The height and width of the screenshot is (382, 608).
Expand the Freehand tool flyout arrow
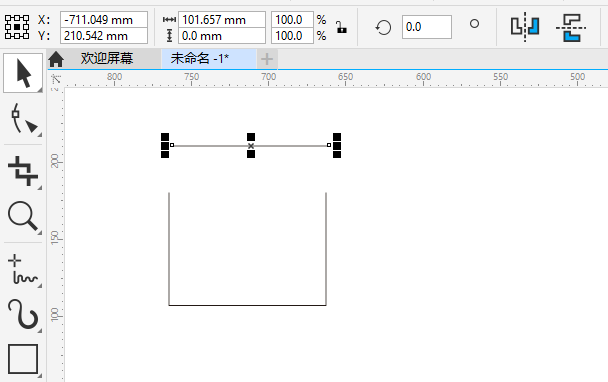point(40,285)
